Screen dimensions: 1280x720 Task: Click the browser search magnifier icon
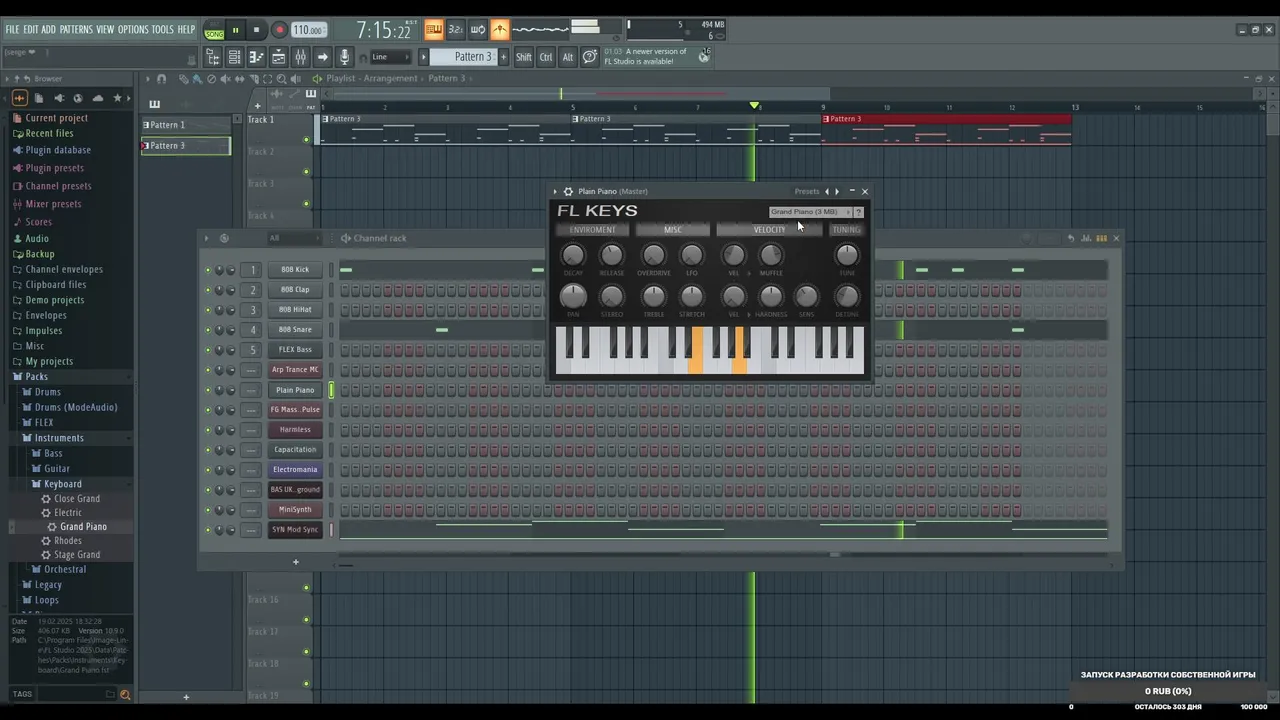[x=125, y=694]
